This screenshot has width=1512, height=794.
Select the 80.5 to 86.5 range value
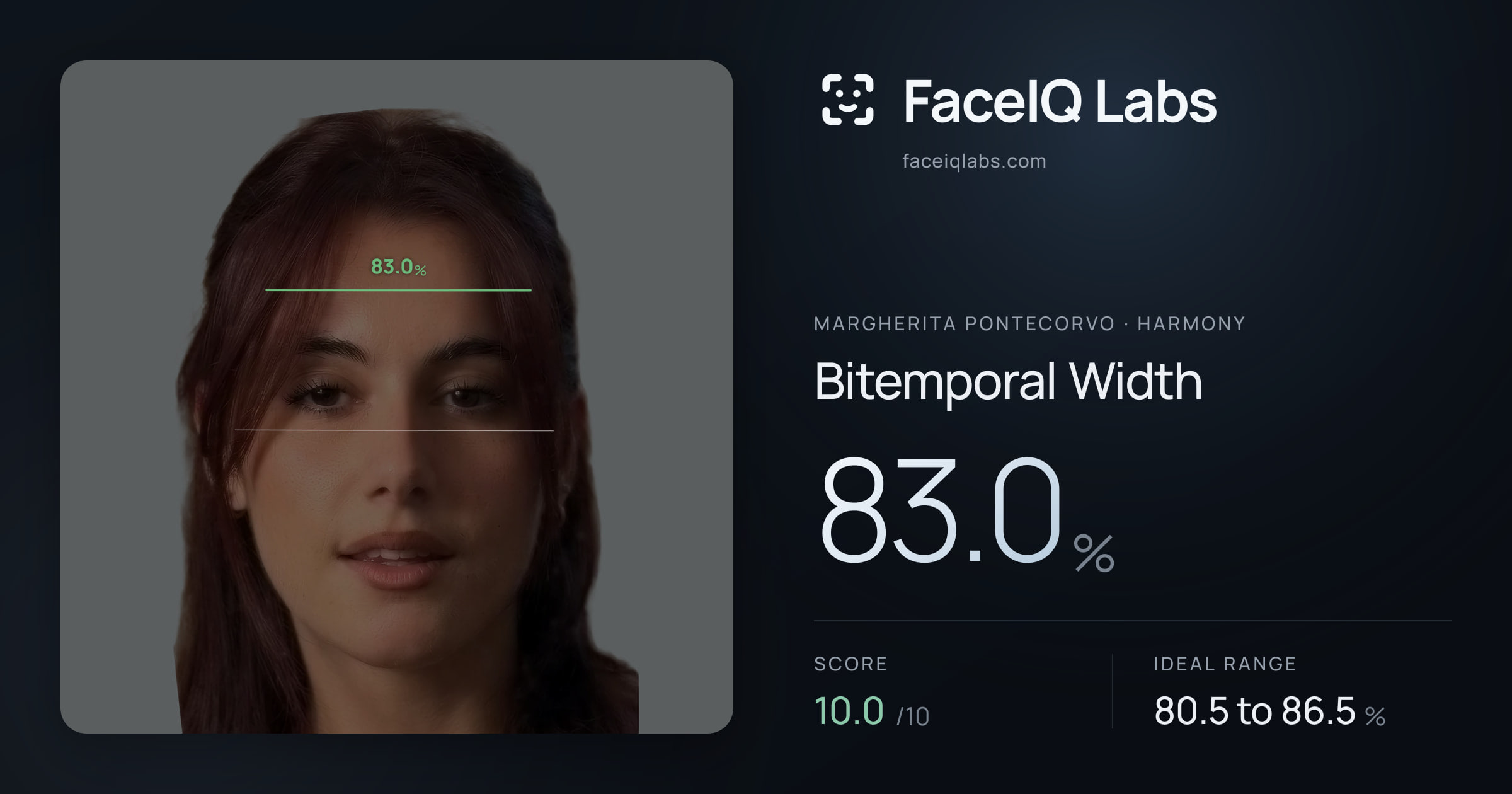pyautogui.click(x=1254, y=711)
